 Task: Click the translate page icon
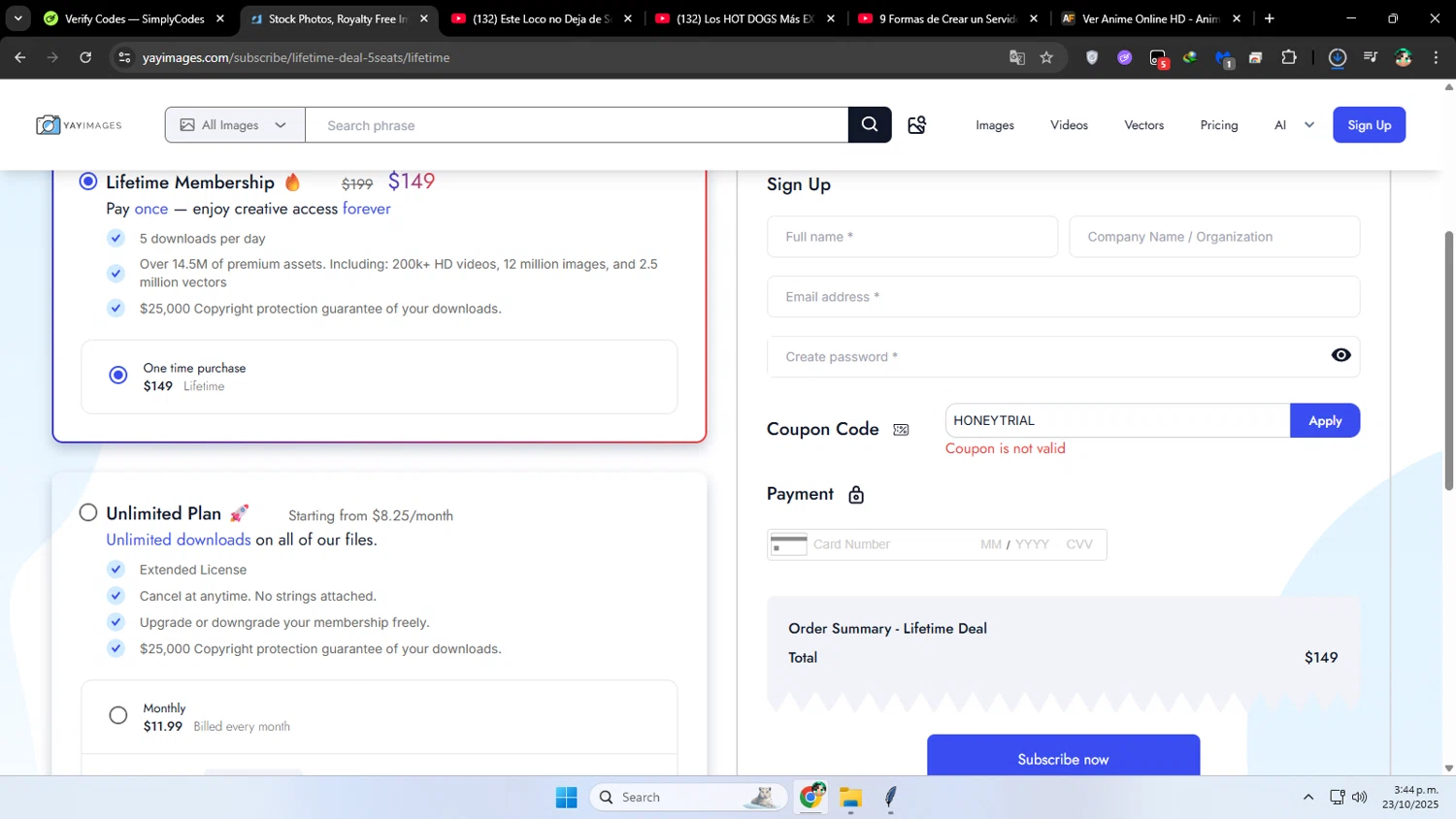1017,57
